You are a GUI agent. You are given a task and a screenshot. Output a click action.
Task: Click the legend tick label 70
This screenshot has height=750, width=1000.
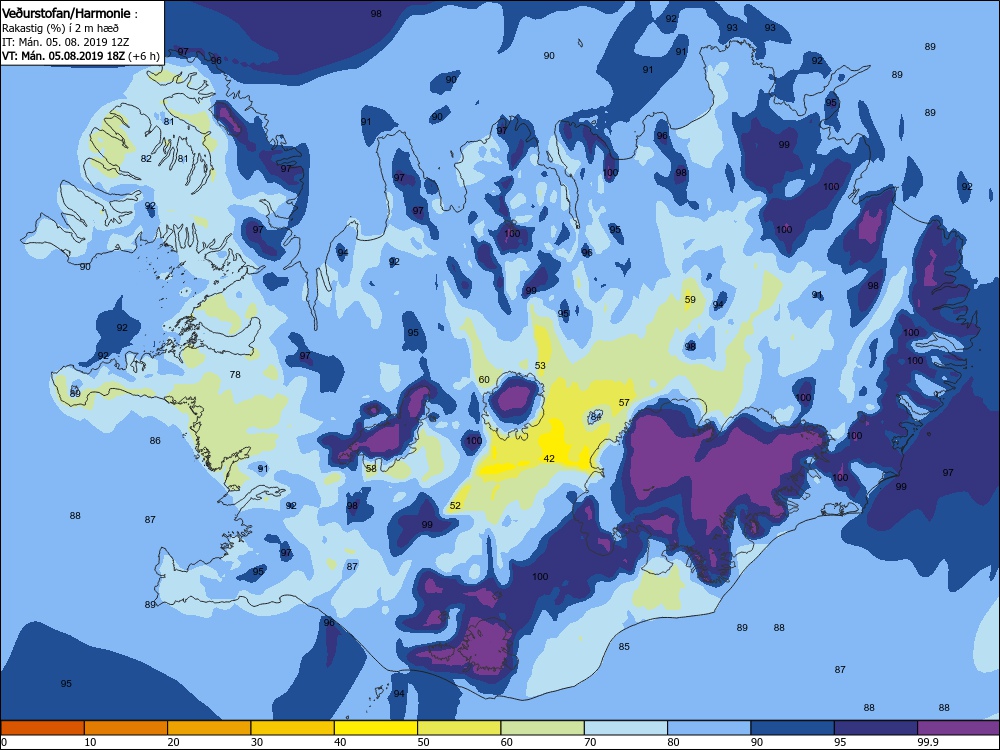[591, 742]
